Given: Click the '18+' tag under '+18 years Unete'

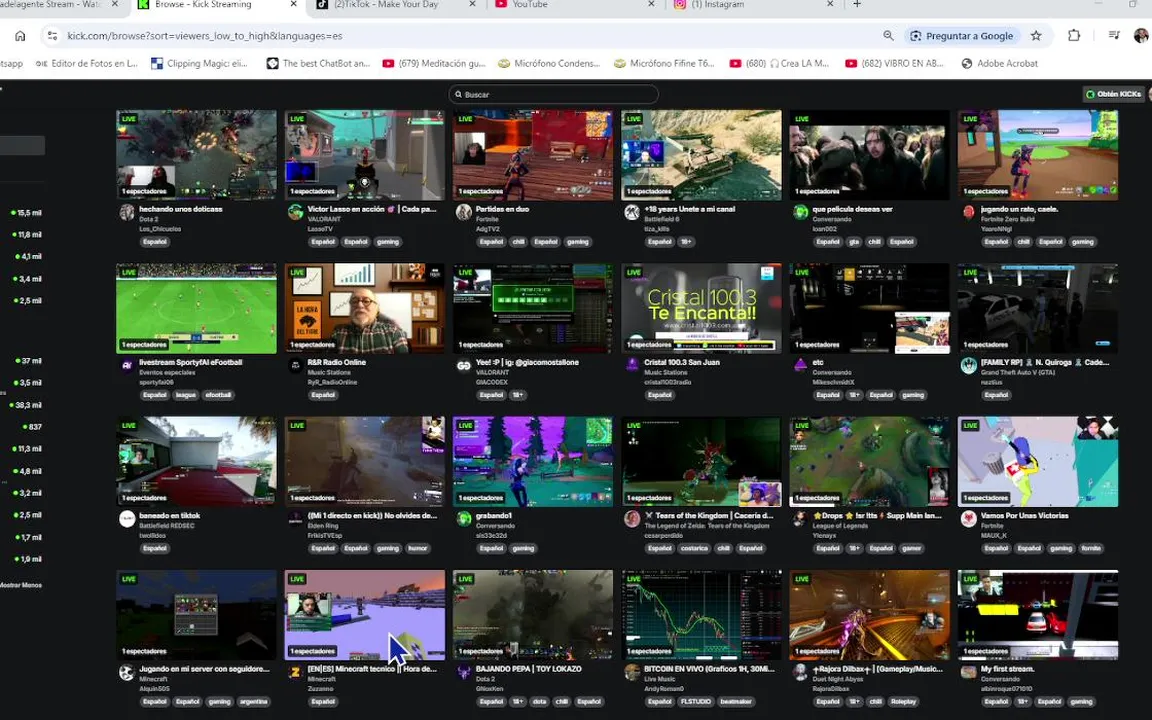Looking at the screenshot, I should pyautogui.click(x=685, y=242).
